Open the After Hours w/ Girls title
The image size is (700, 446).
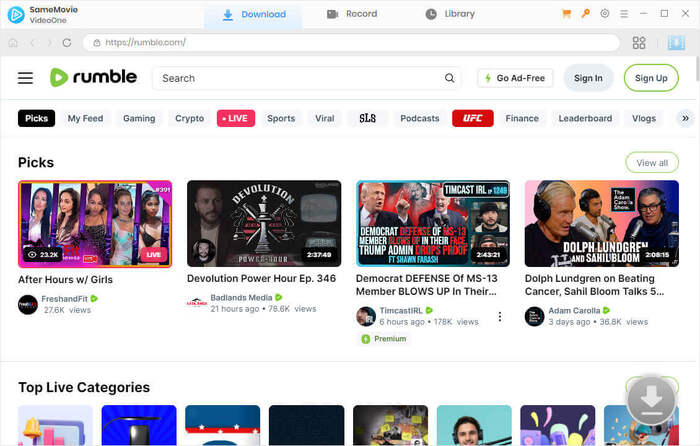point(65,279)
